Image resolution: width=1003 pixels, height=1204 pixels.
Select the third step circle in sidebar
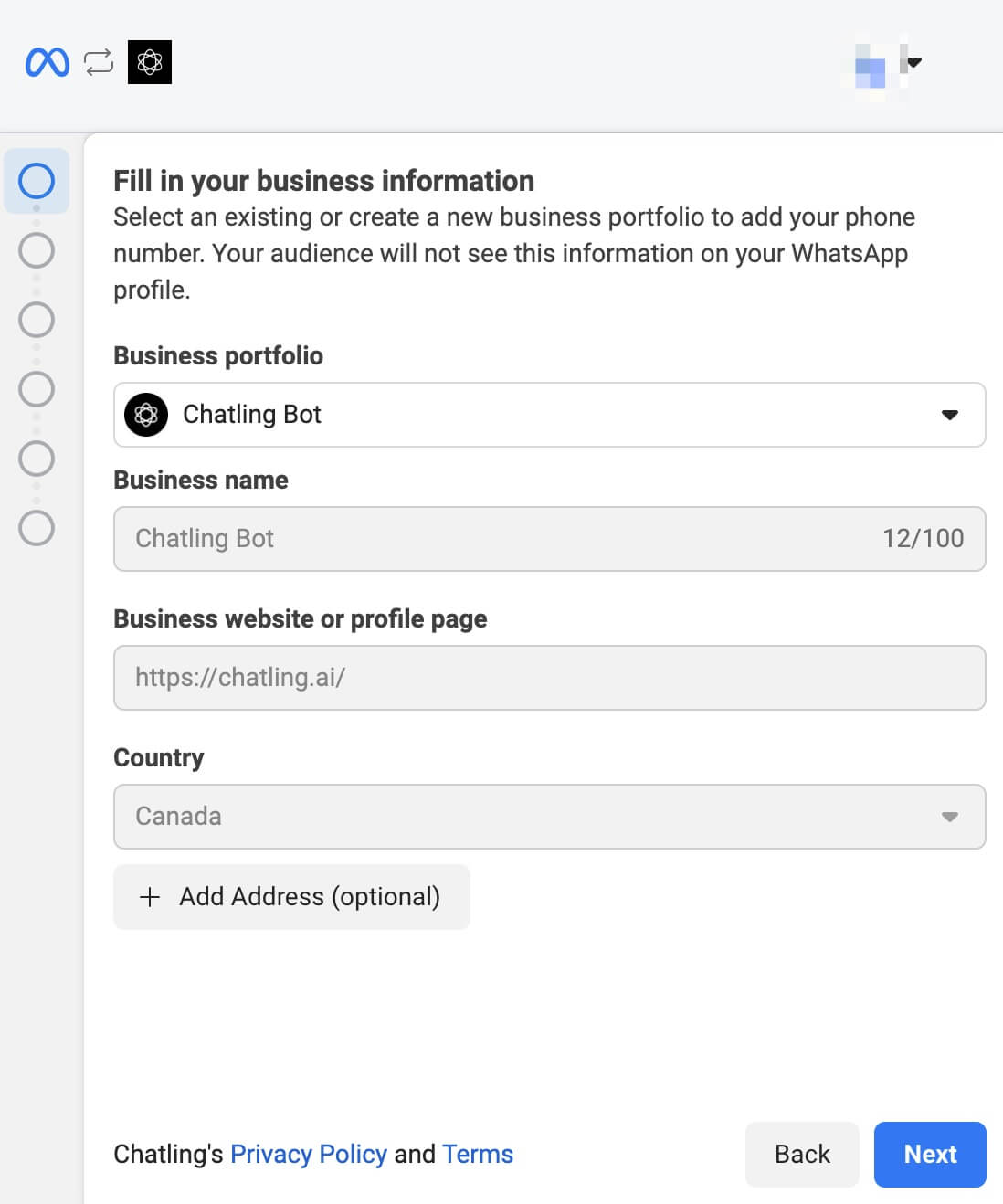[x=37, y=320]
